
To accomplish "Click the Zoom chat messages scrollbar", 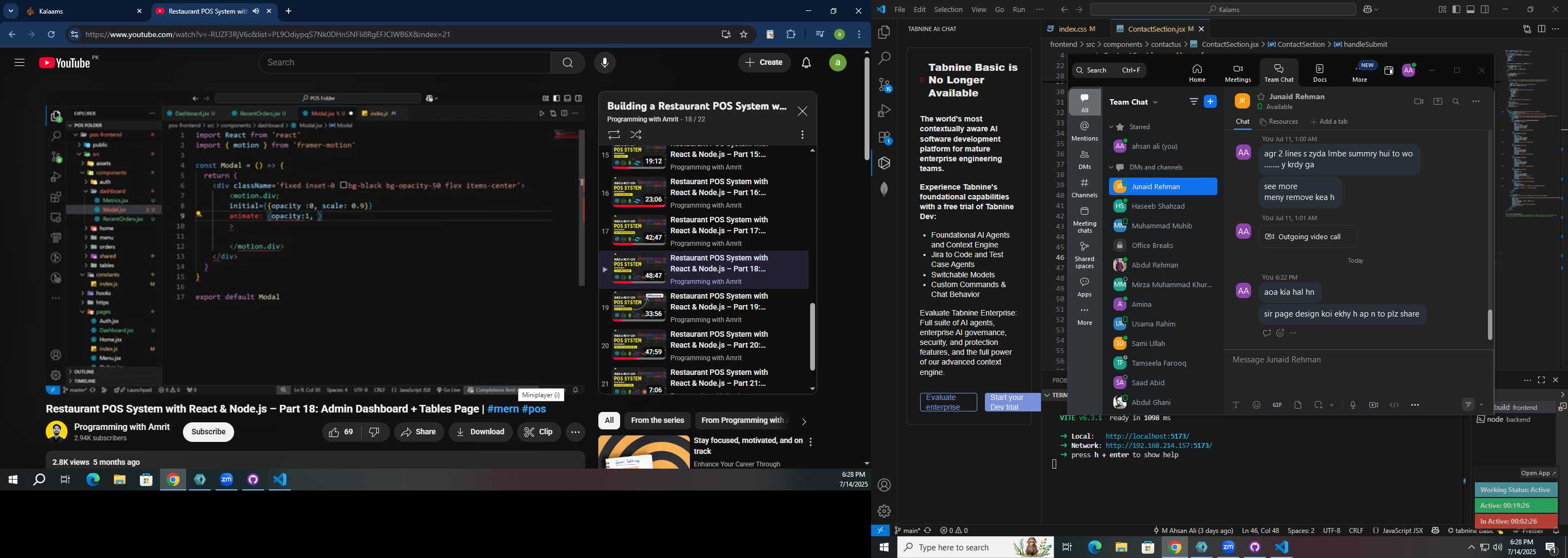I will click(1490, 325).
